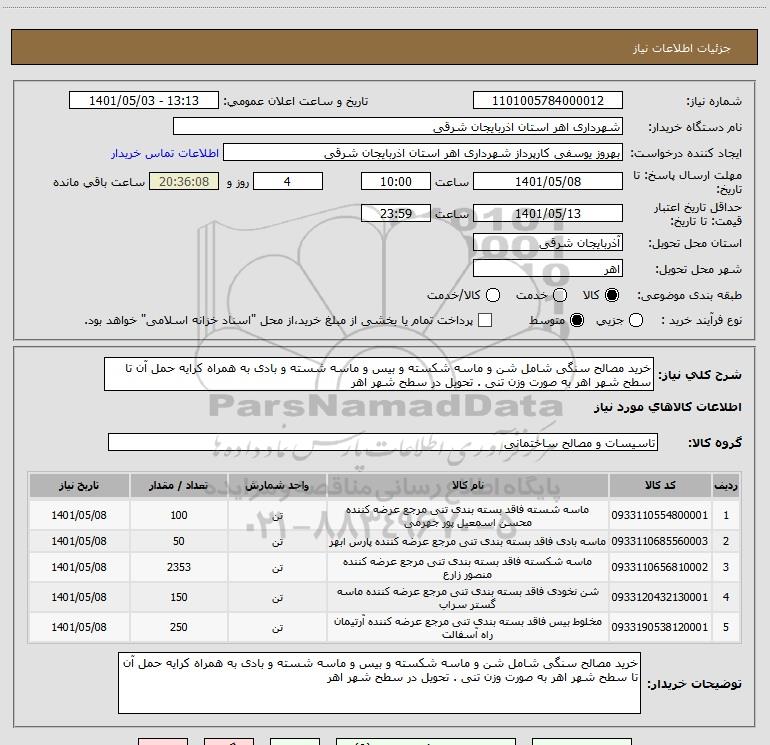770x745 pixels.
Task: Click the buyer organization name field
Action: point(398,127)
